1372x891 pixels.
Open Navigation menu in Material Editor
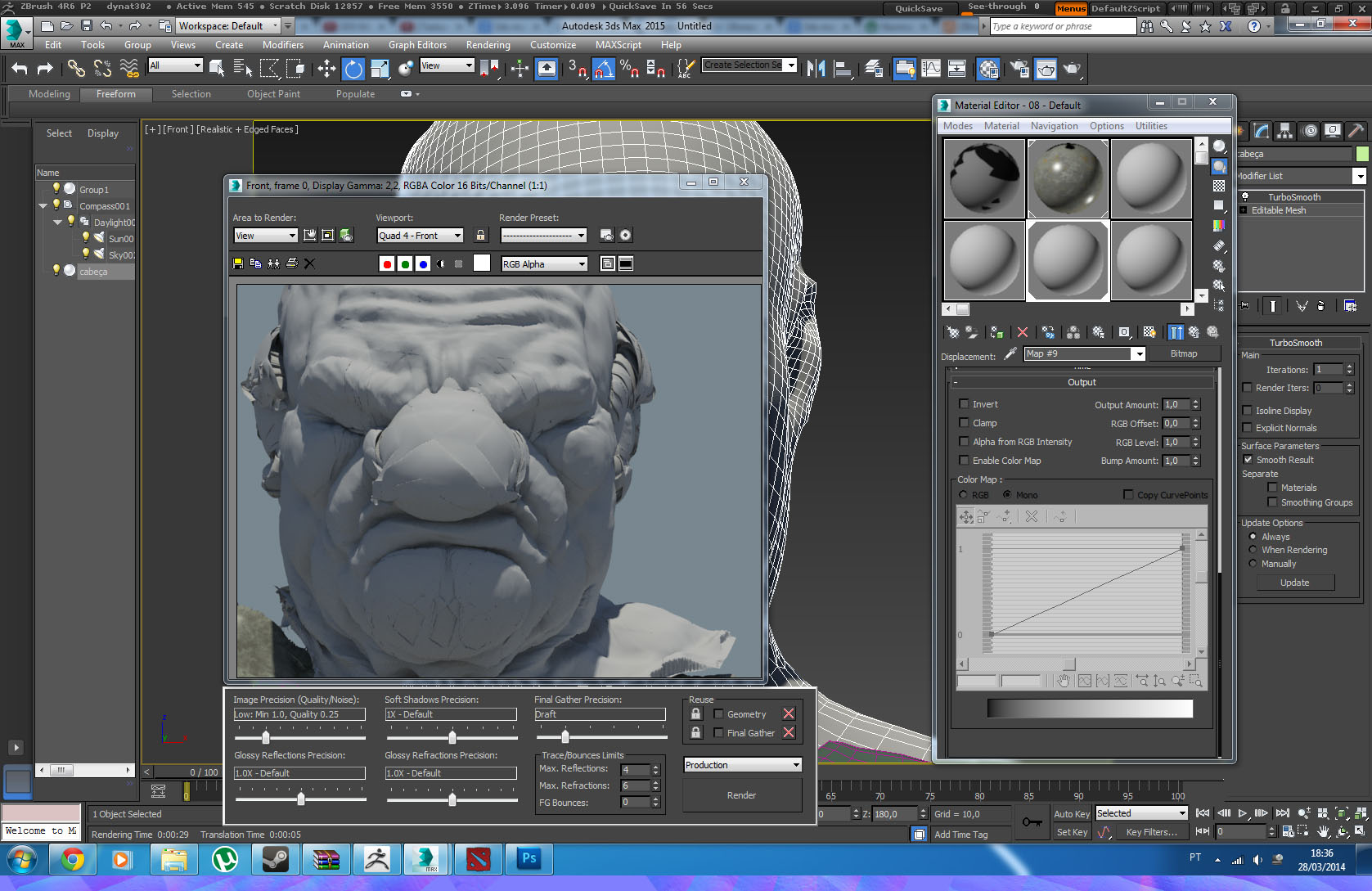(x=1054, y=126)
